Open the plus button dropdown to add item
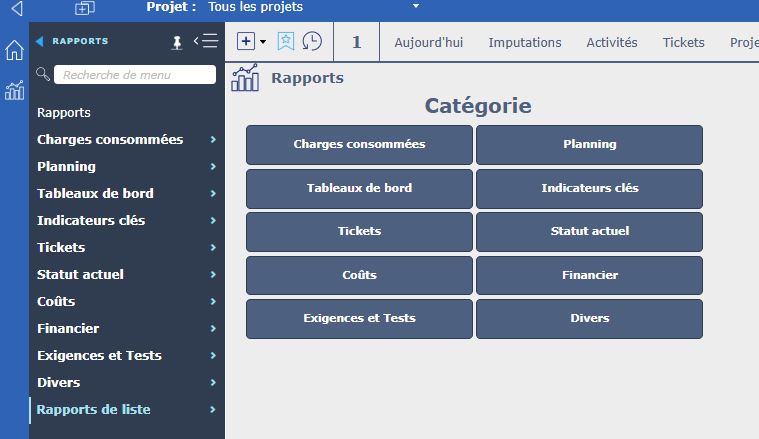 click(251, 41)
